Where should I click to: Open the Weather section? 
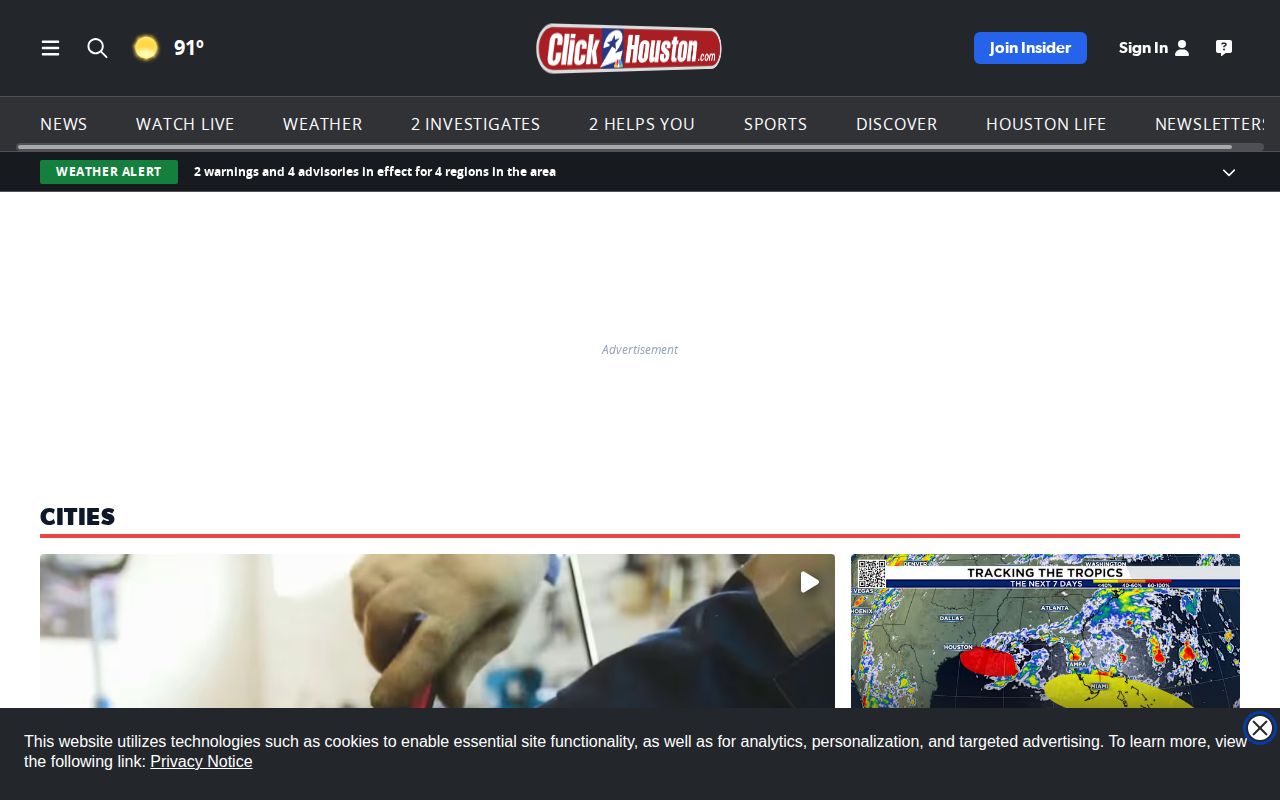(322, 124)
